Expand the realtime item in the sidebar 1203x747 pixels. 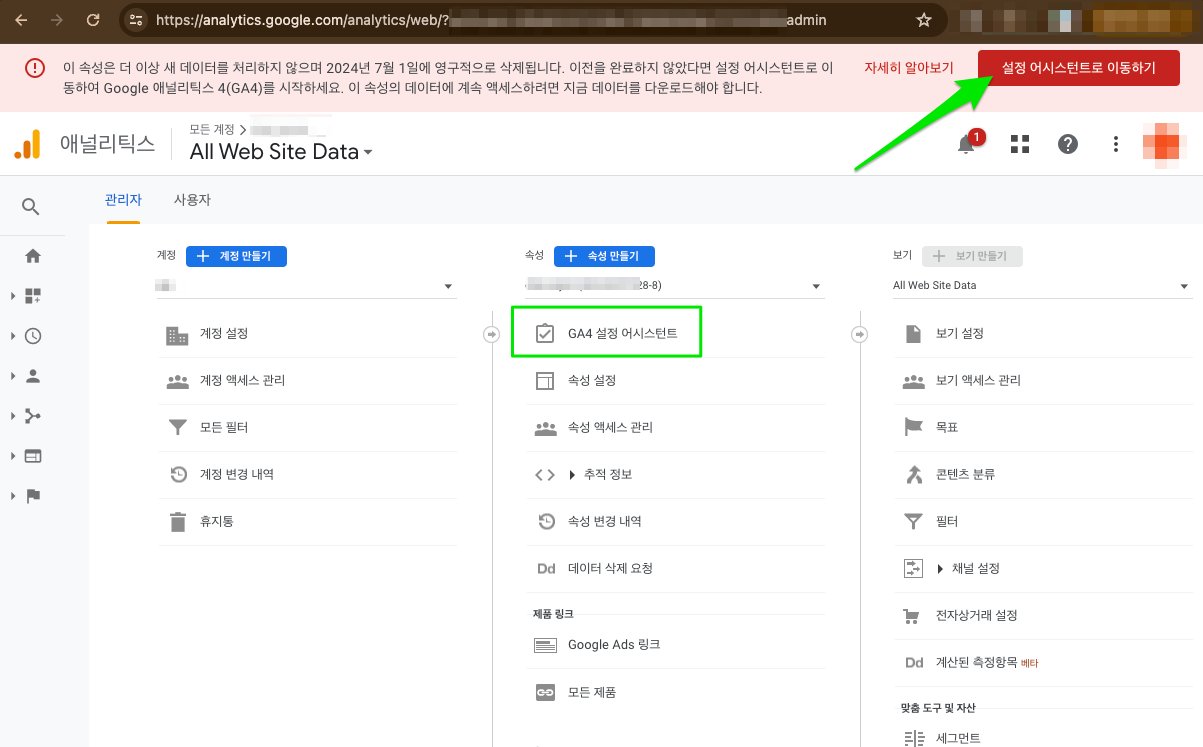click(x=13, y=336)
